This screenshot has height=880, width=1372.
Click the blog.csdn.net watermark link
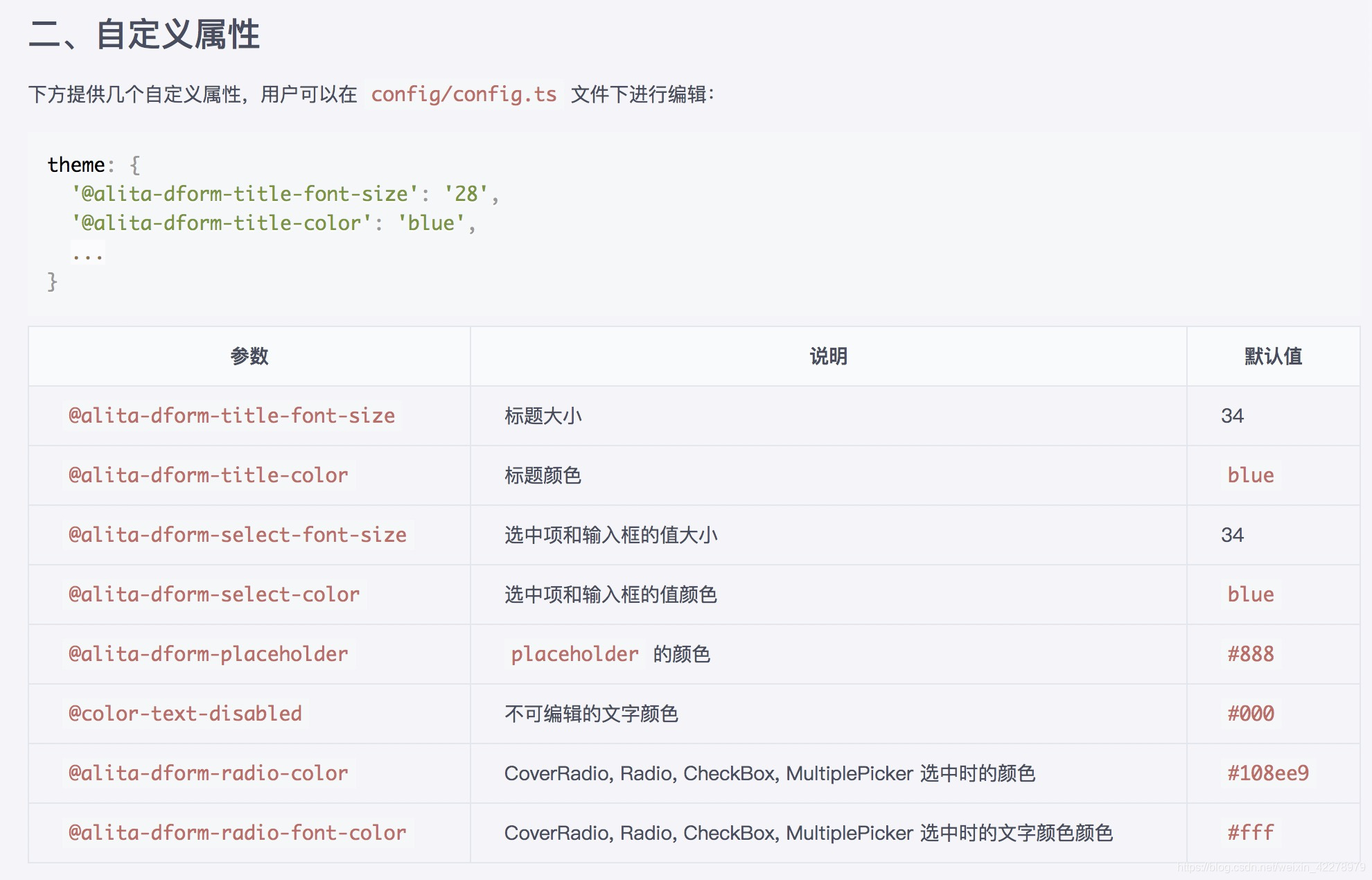coord(1271,868)
